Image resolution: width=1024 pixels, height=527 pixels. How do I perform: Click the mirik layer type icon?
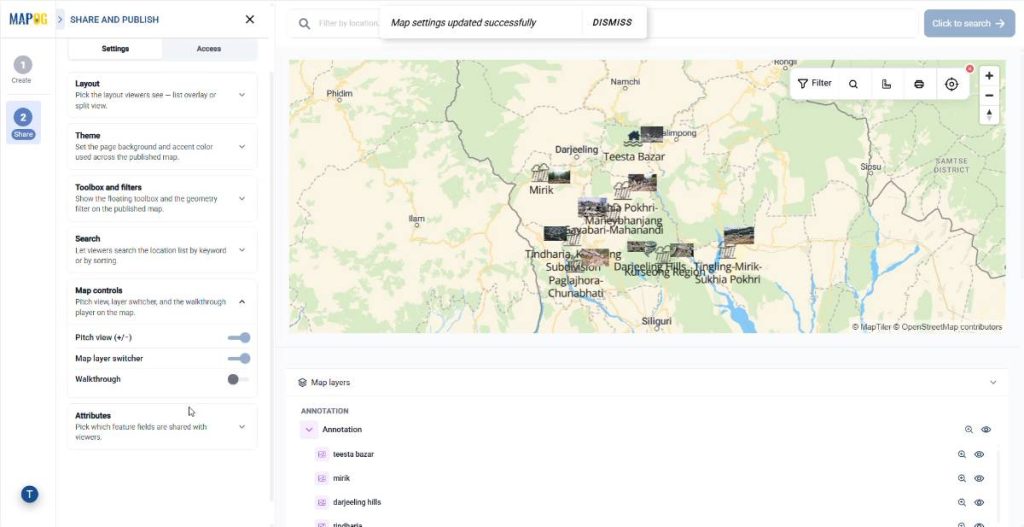pos(321,479)
